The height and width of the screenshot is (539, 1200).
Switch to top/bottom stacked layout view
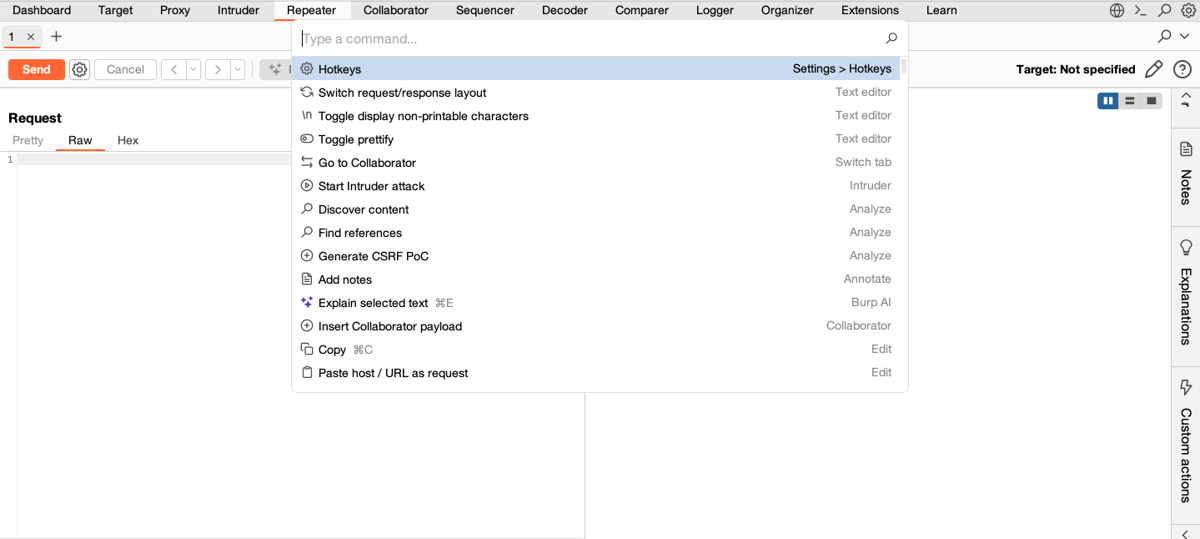point(1129,101)
